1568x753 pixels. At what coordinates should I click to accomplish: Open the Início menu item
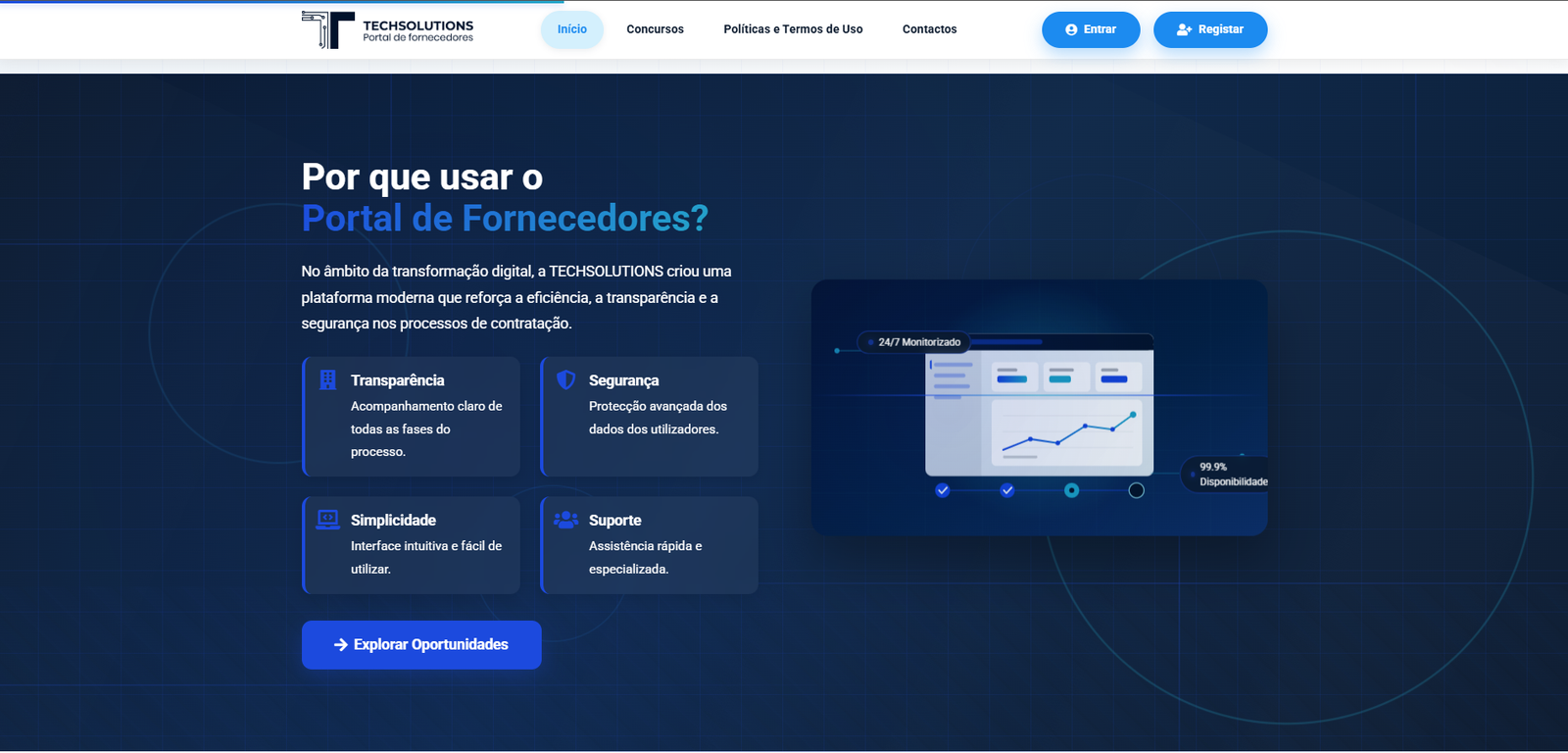point(572,29)
